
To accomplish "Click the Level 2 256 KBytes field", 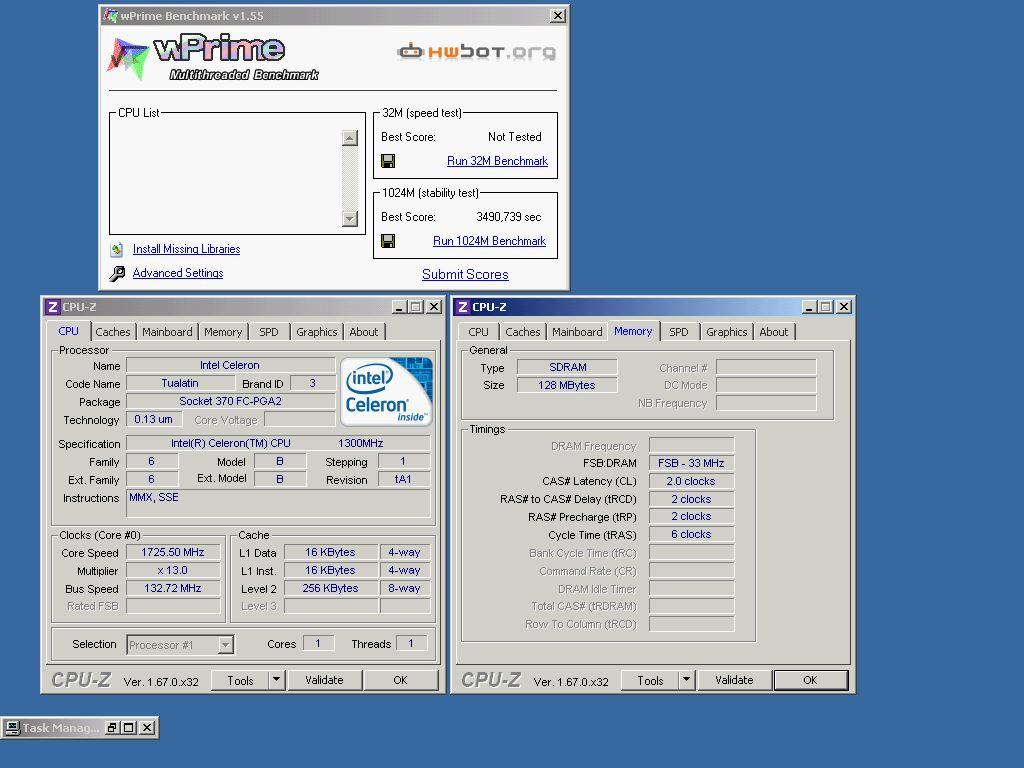I will 330,588.
